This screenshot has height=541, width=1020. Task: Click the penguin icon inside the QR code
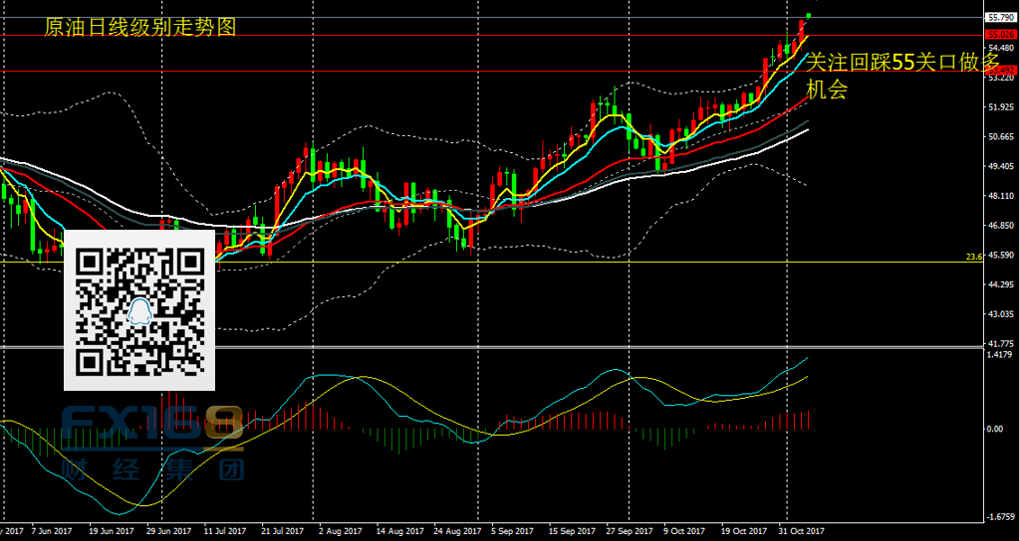[140, 311]
